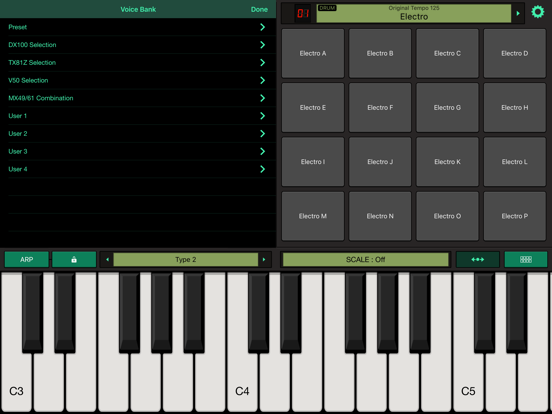Screen dimensions: 552x414
Task: Tap the Electro H pad
Action: point(515,107)
